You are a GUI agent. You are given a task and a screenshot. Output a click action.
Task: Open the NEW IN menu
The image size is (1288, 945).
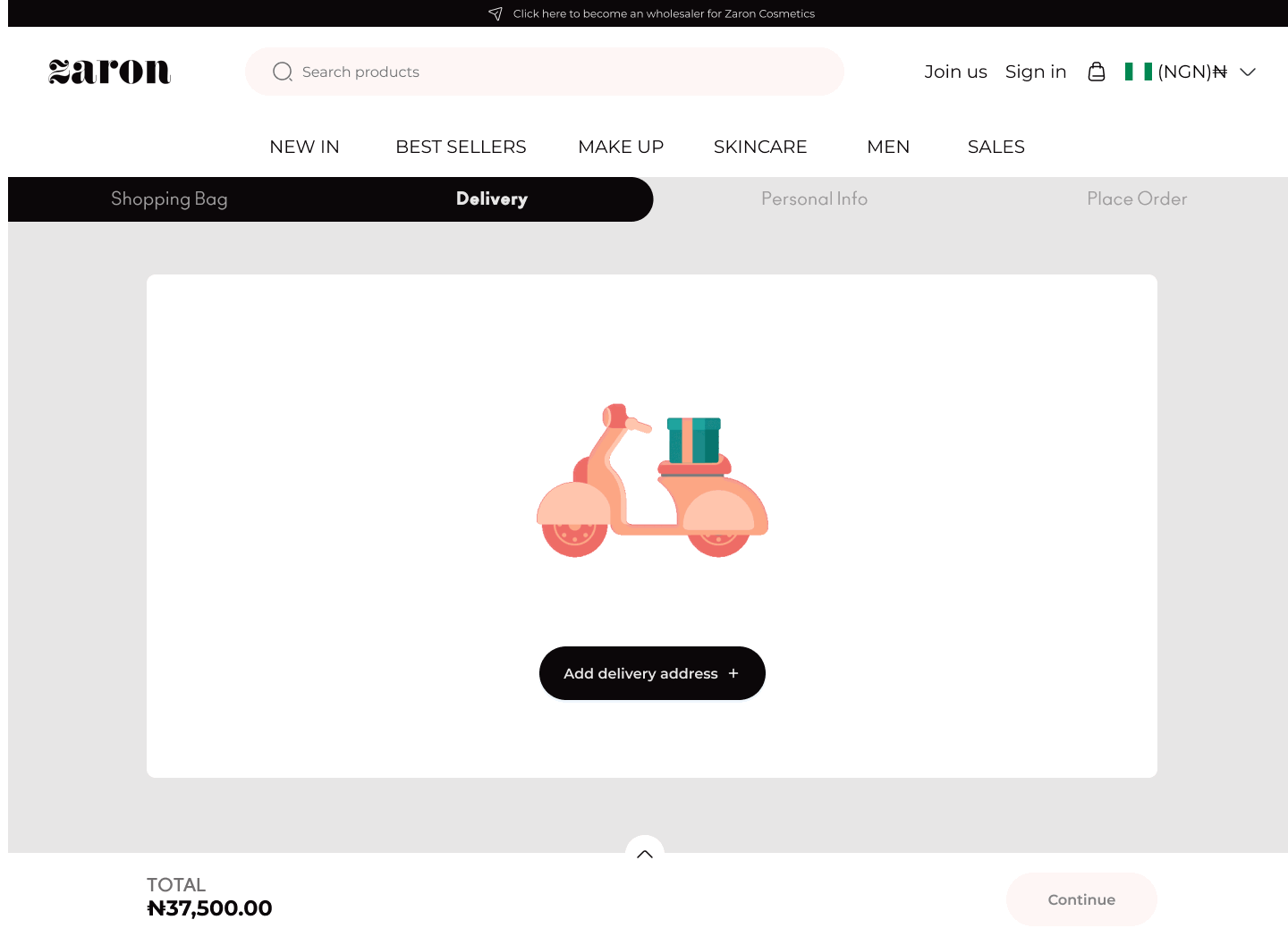tap(304, 147)
